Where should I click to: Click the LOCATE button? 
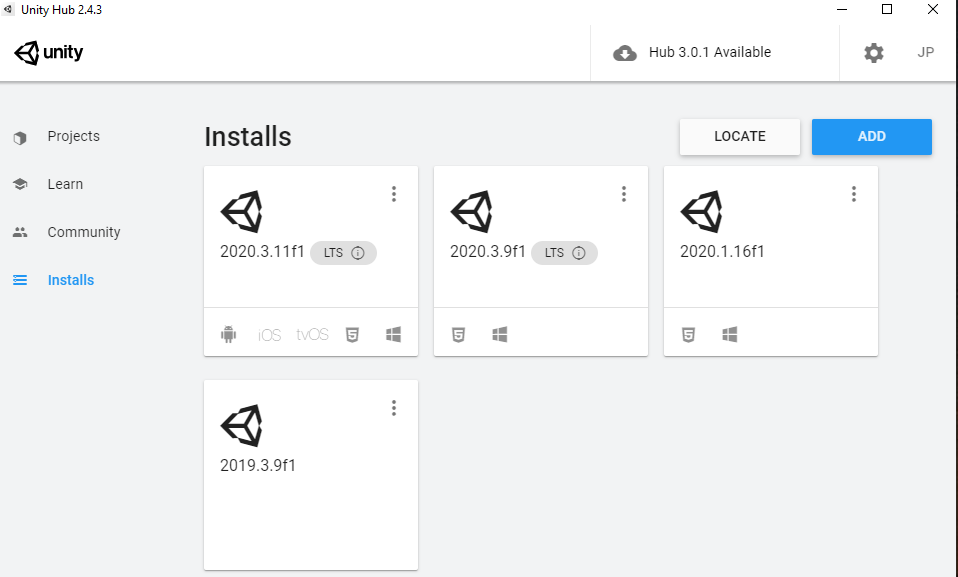[x=739, y=137]
